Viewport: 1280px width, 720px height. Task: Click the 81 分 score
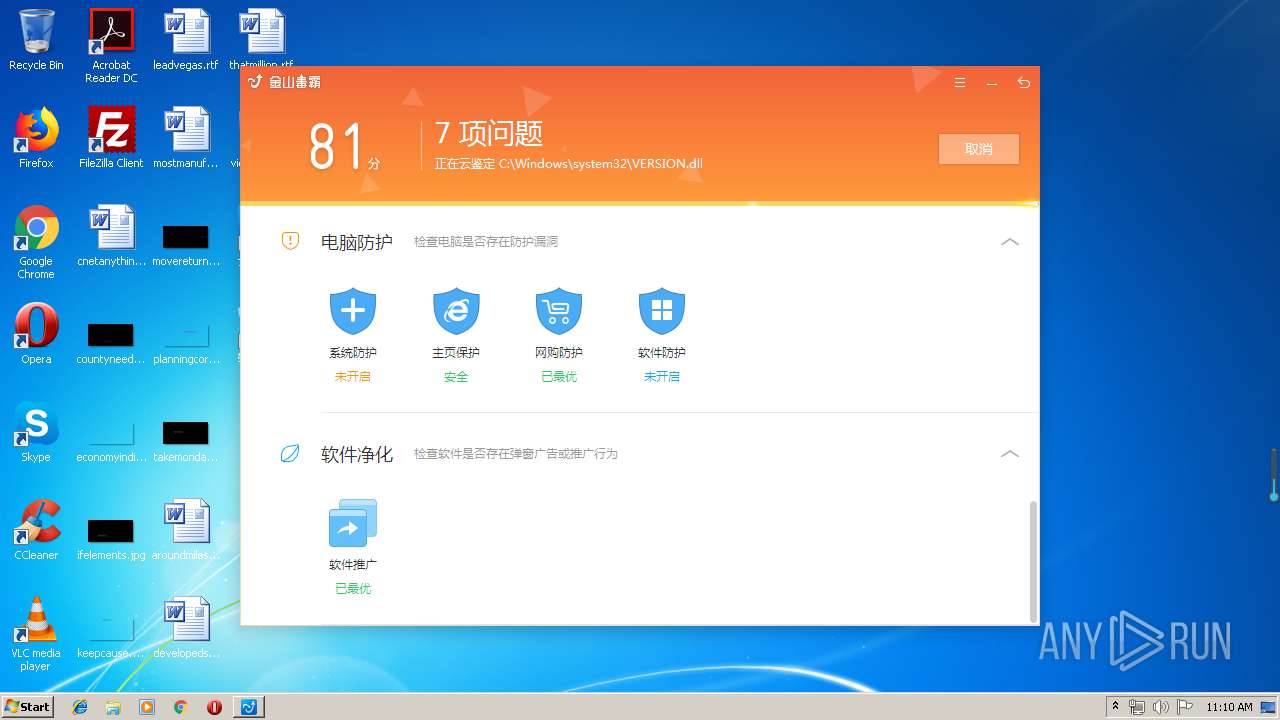click(344, 148)
